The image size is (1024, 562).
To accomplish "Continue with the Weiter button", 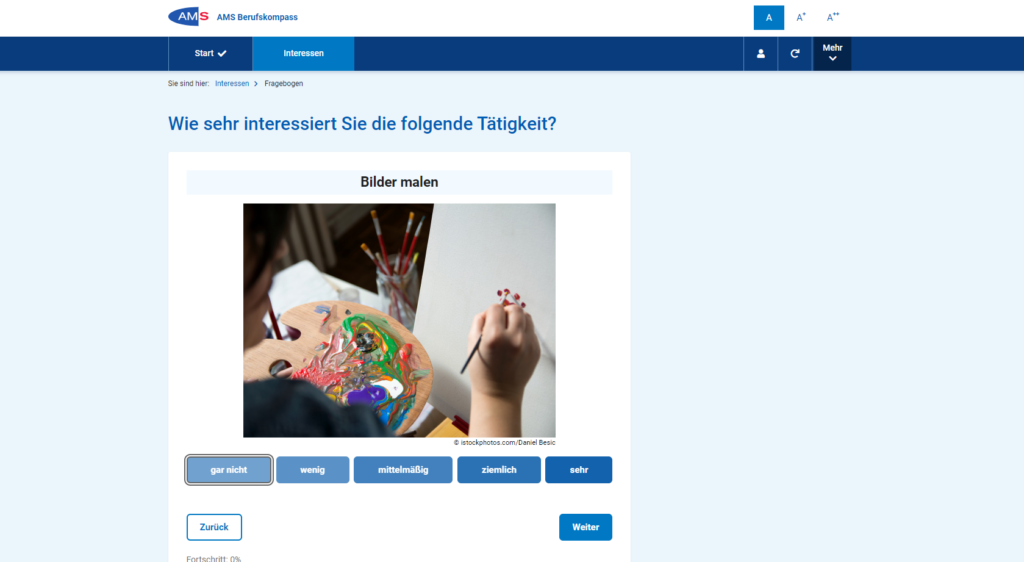I will pyautogui.click(x=585, y=527).
